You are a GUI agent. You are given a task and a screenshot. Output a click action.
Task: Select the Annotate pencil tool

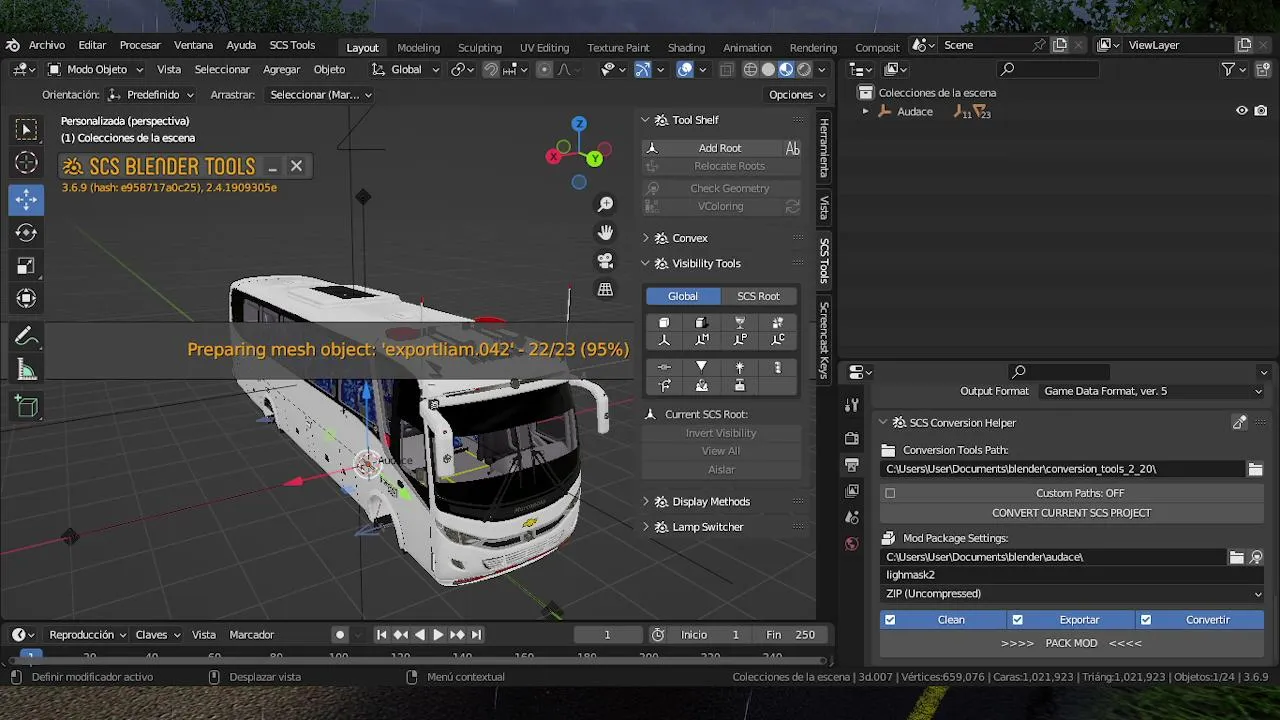26,337
